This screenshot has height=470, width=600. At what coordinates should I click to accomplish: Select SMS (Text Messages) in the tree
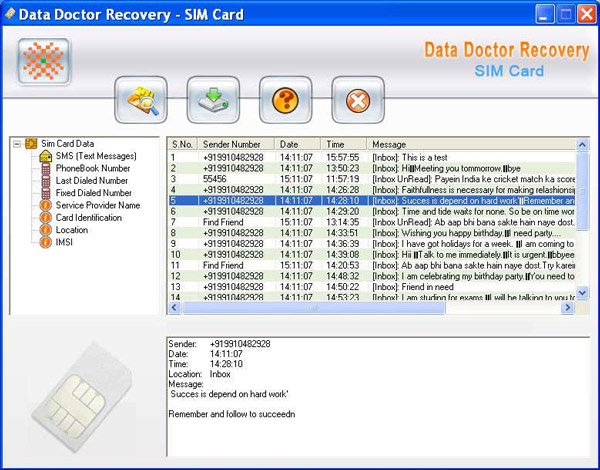pos(96,156)
